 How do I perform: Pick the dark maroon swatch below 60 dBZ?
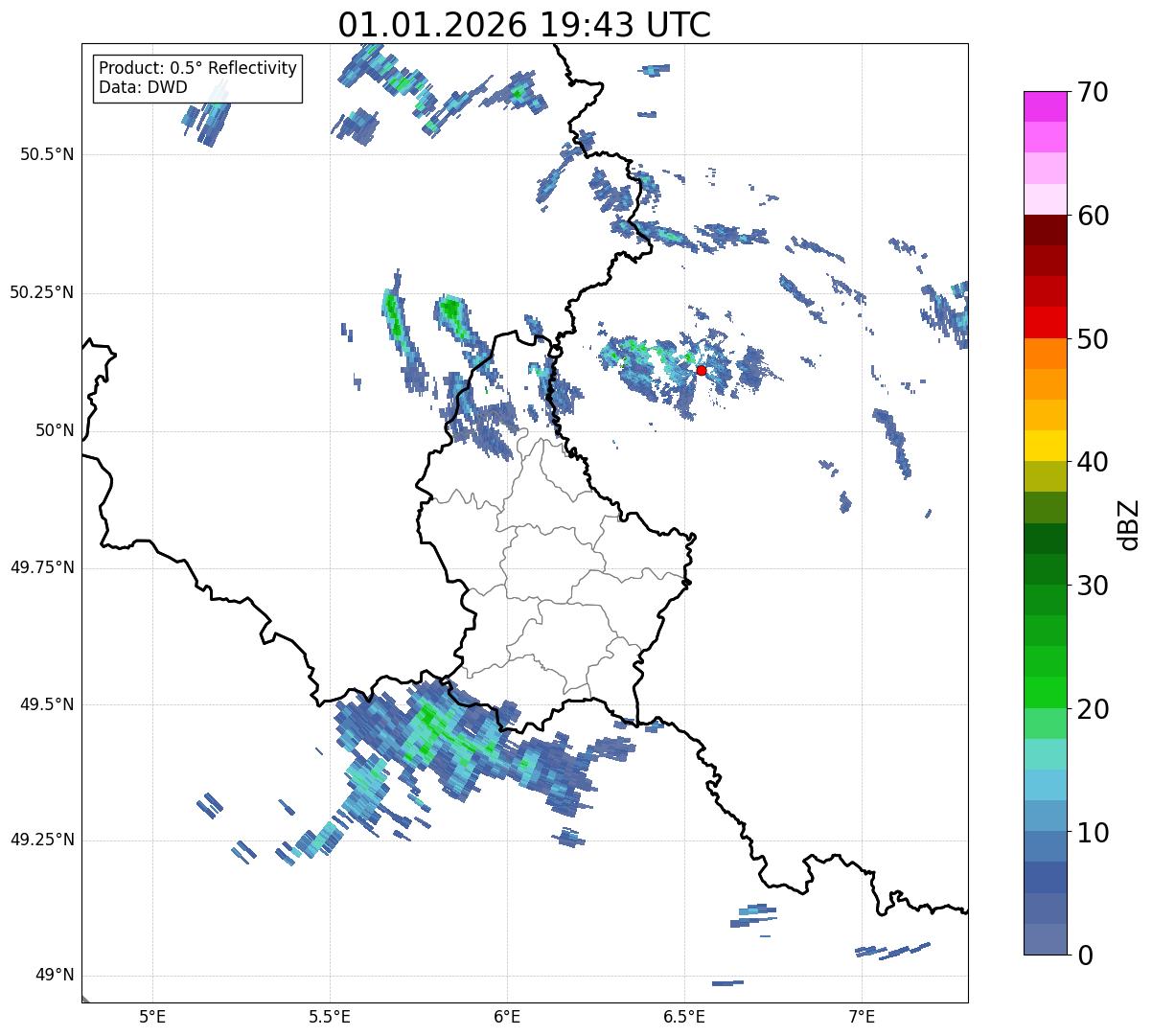tap(1045, 230)
